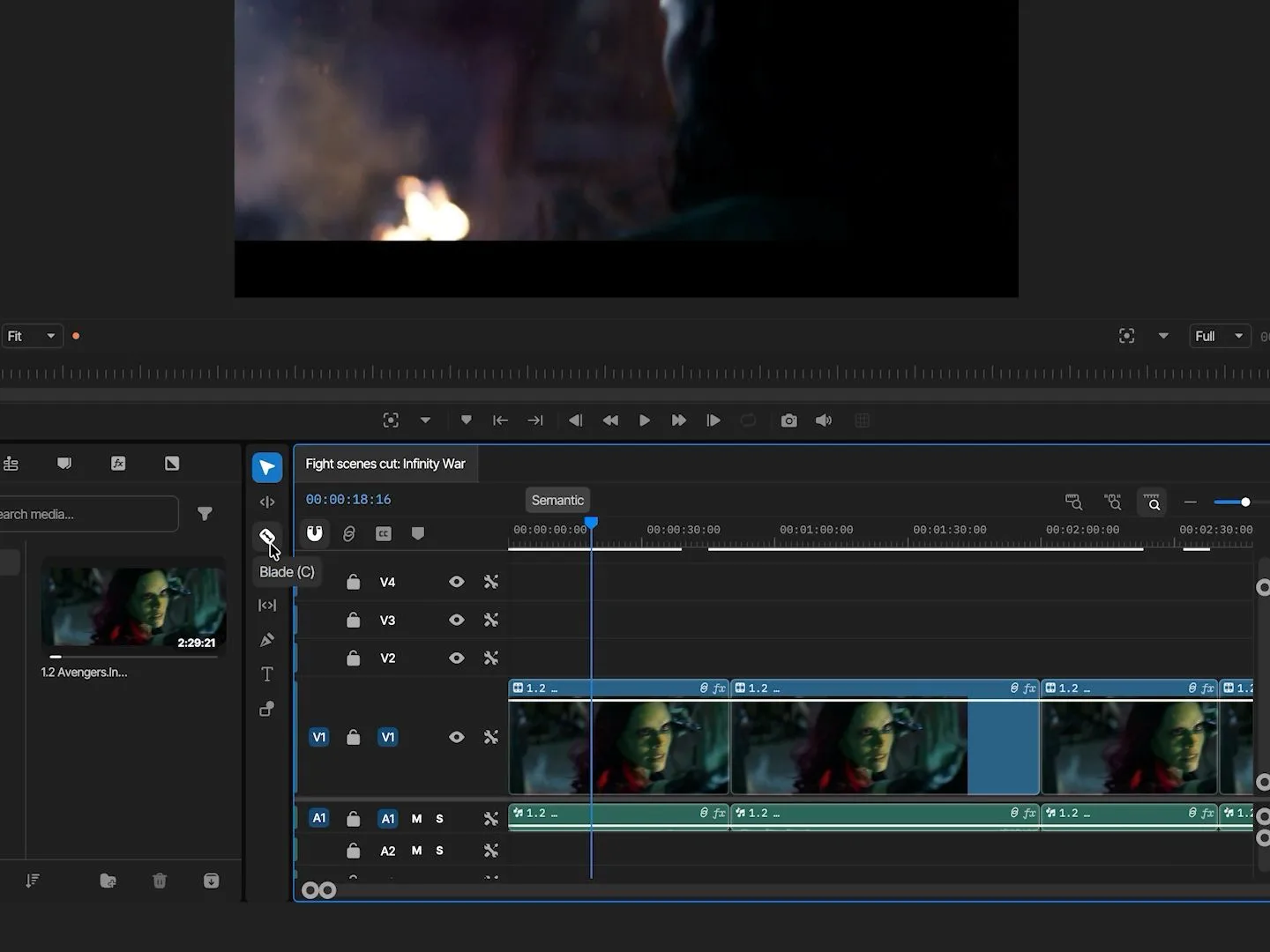Select the Slip tool
Image resolution: width=1270 pixels, height=952 pixels.
click(267, 606)
